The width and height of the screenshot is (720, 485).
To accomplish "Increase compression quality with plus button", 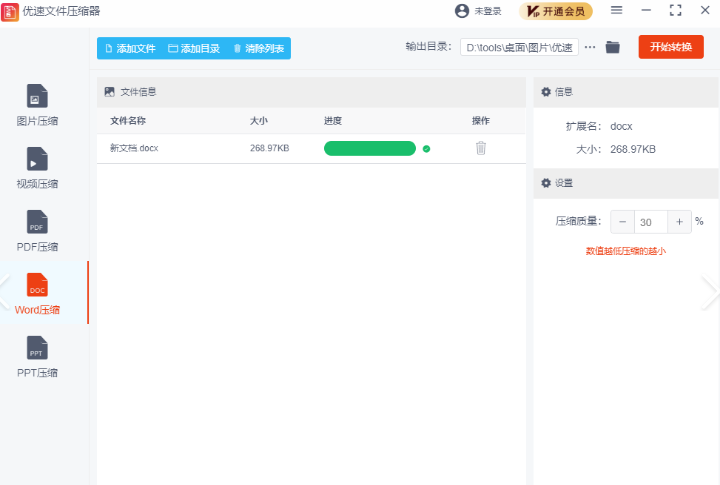I will [680, 222].
